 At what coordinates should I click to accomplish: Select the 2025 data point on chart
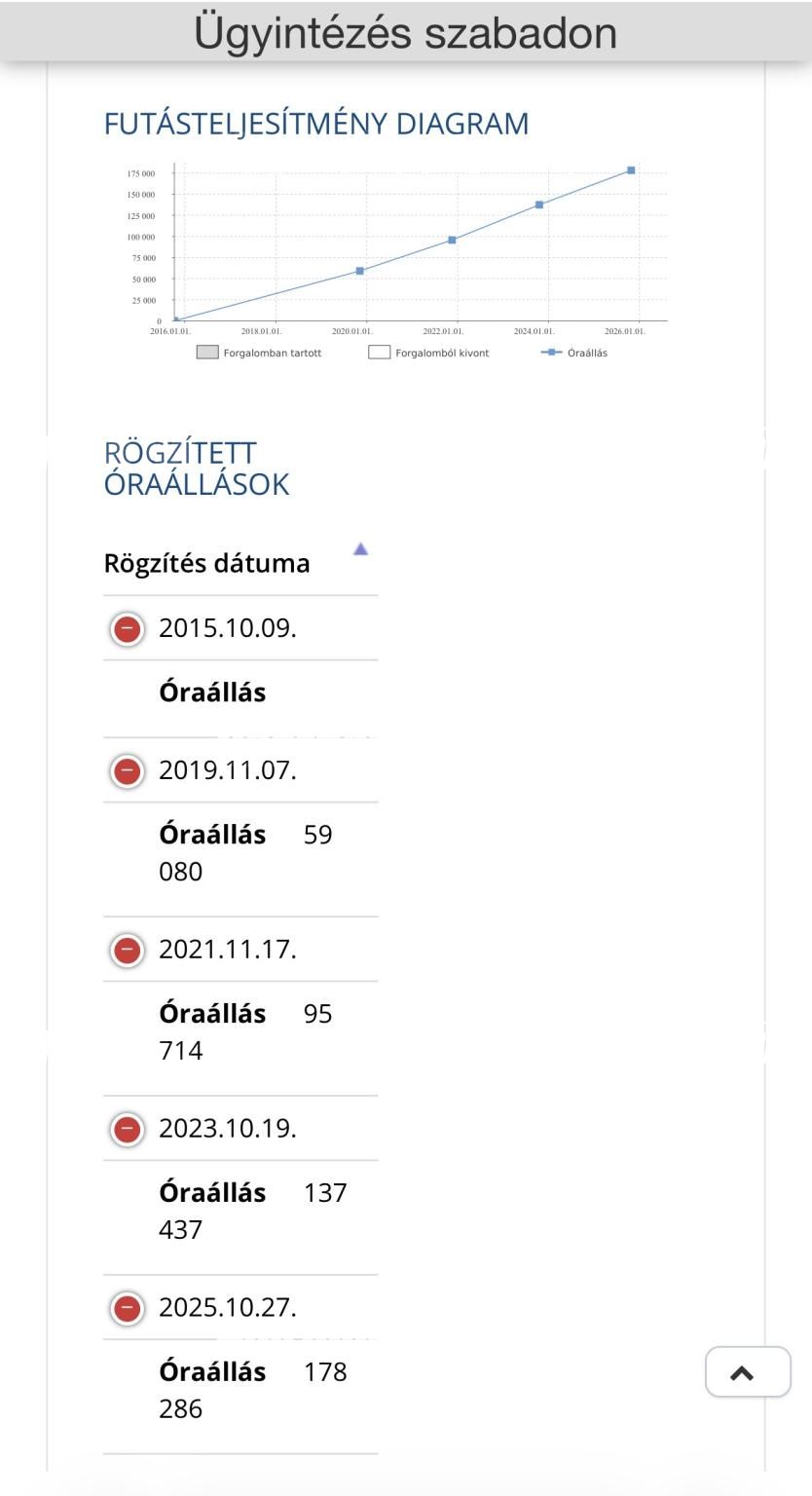(631, 170)
